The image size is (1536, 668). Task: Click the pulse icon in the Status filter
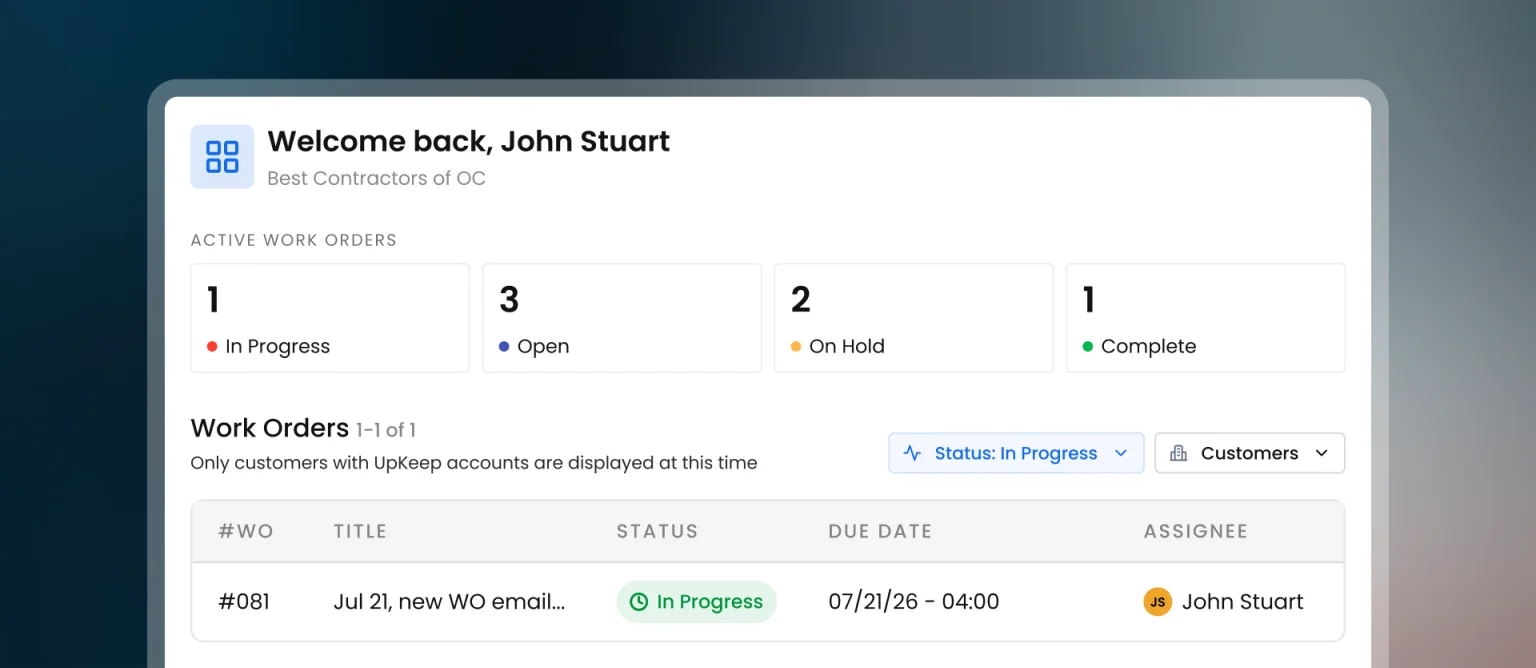(x=912, y=453)
